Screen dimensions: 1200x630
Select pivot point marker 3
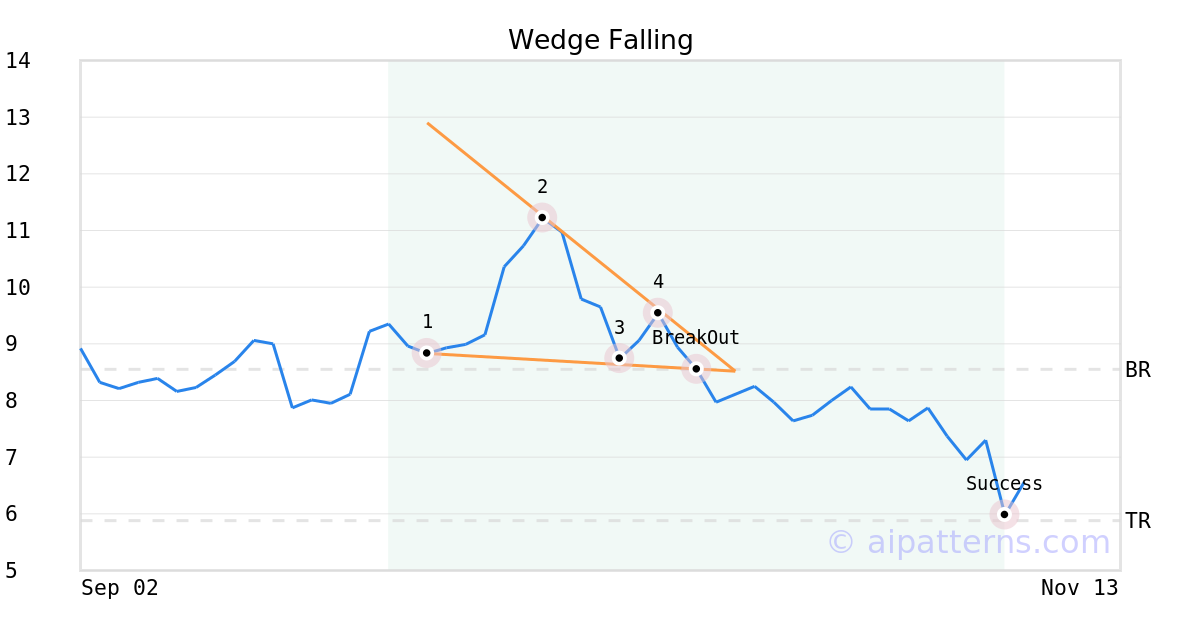619,358
